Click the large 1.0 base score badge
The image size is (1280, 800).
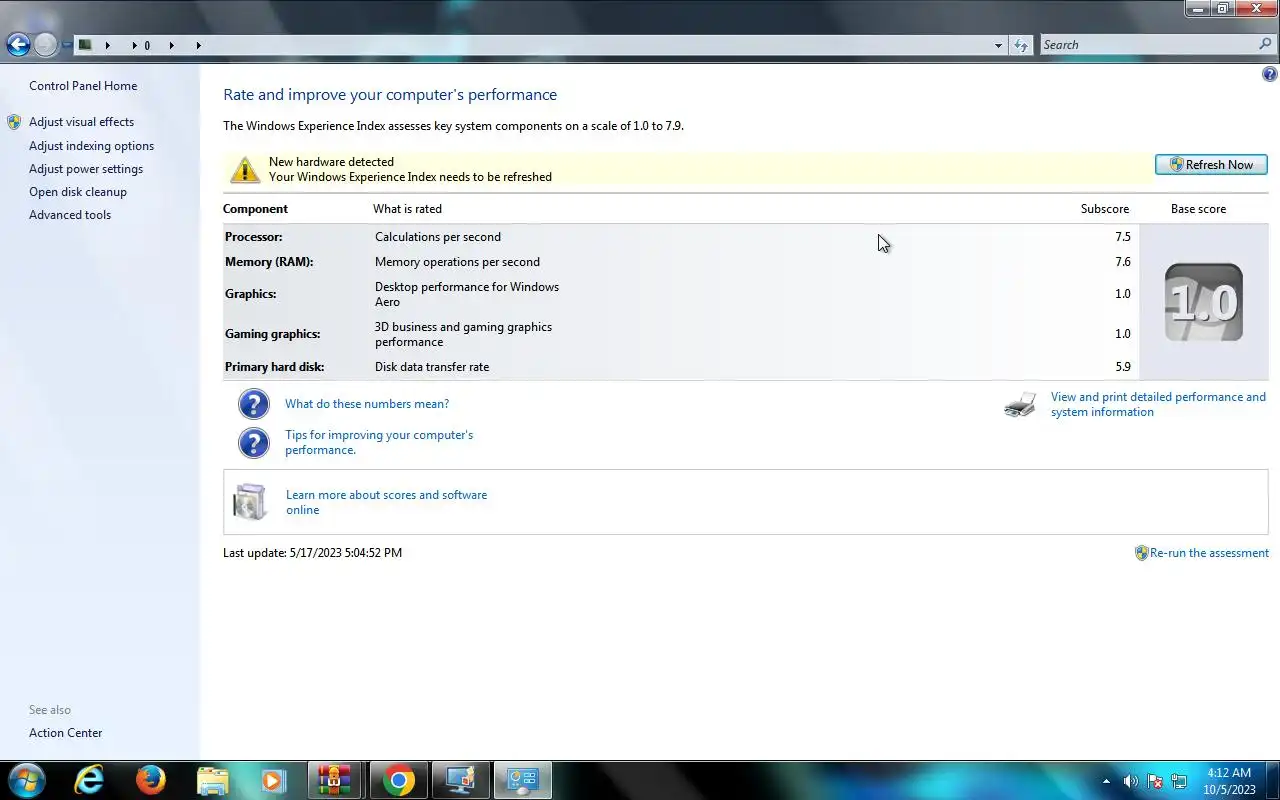pos(1204,302)
